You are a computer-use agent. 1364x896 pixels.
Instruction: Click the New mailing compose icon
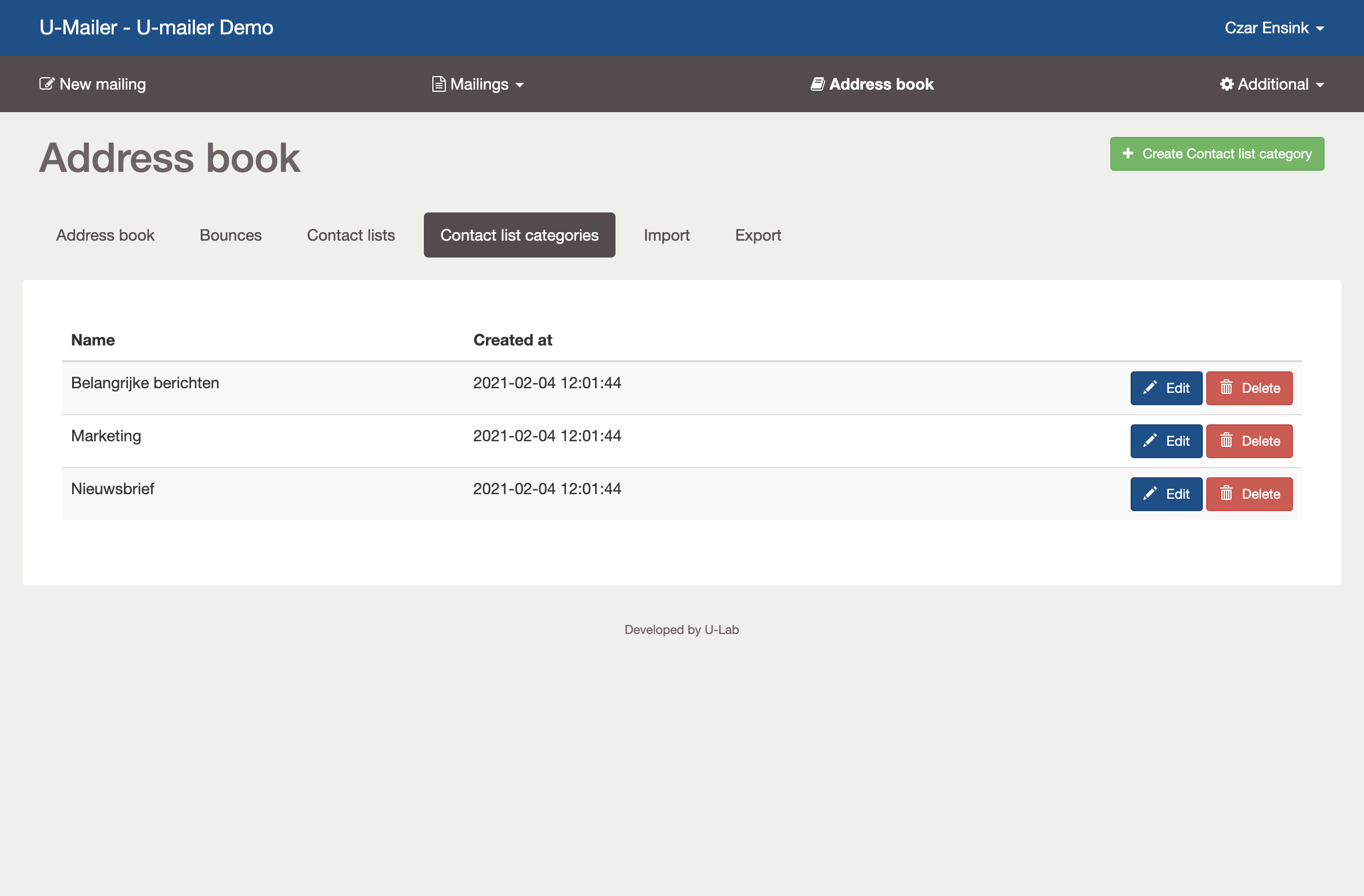[46, 83]
